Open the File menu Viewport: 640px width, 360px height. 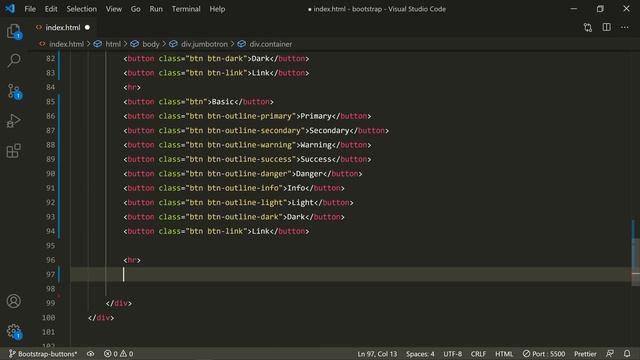pyautogui.click(x=30, y=9)
